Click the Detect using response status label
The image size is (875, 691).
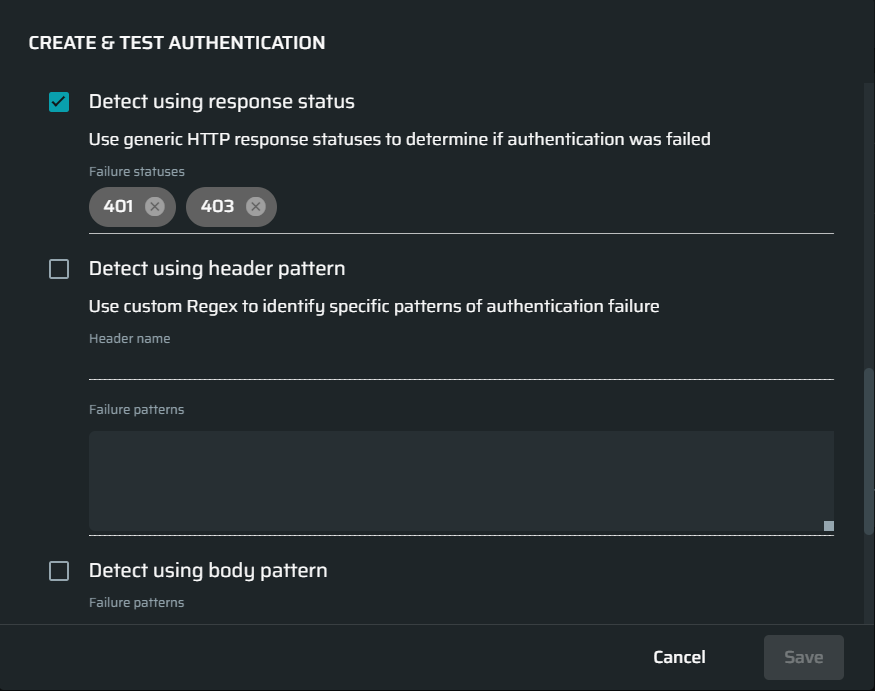pos(222,102)
